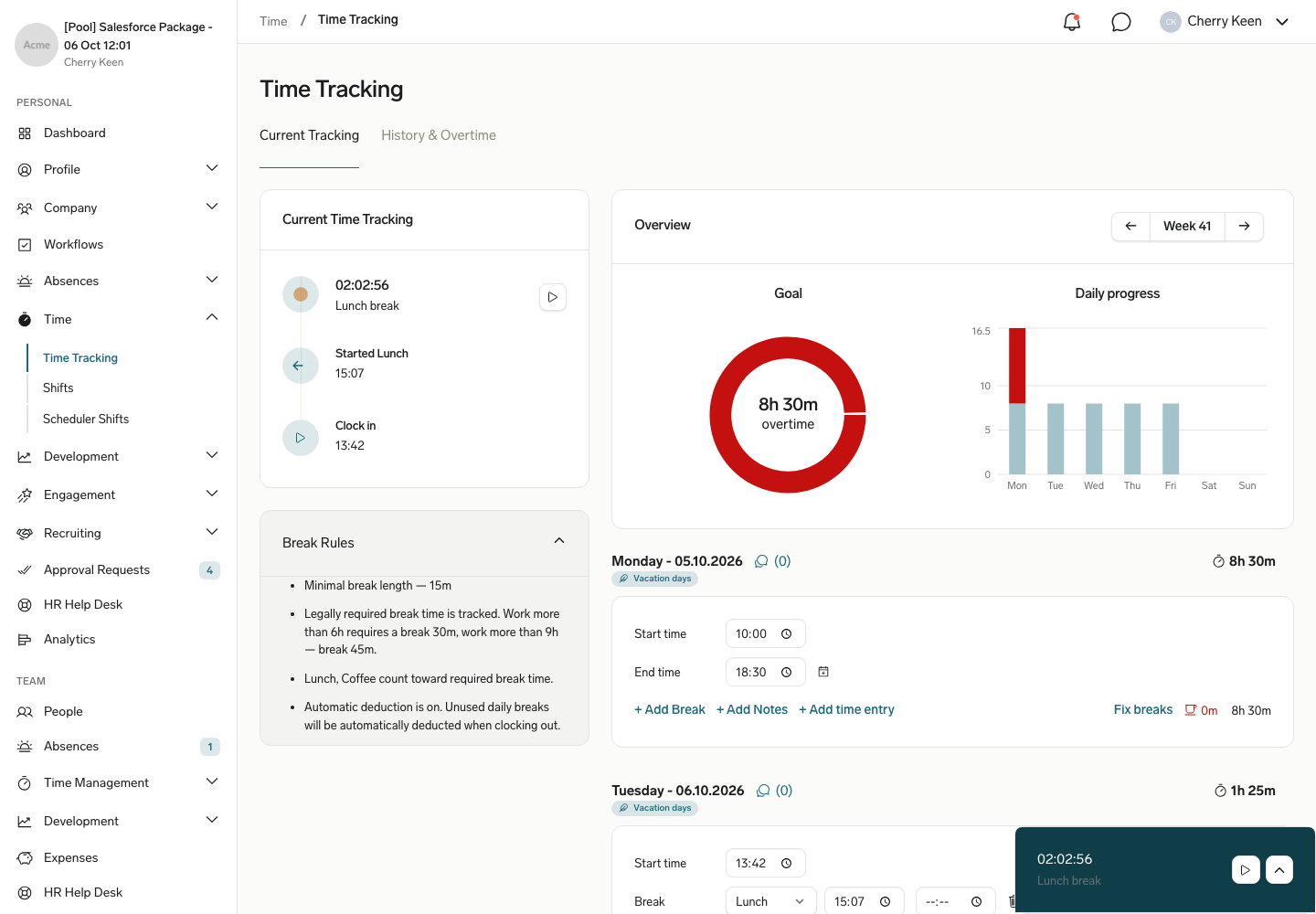Screen dimensions: 1316x914
Task: Click Add time entry for Monday
Action: 846,710
